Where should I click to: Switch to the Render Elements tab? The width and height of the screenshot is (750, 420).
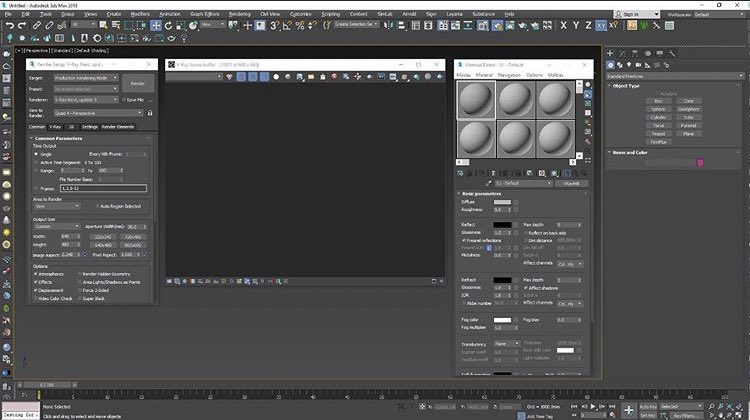click(x=118, y=127)
